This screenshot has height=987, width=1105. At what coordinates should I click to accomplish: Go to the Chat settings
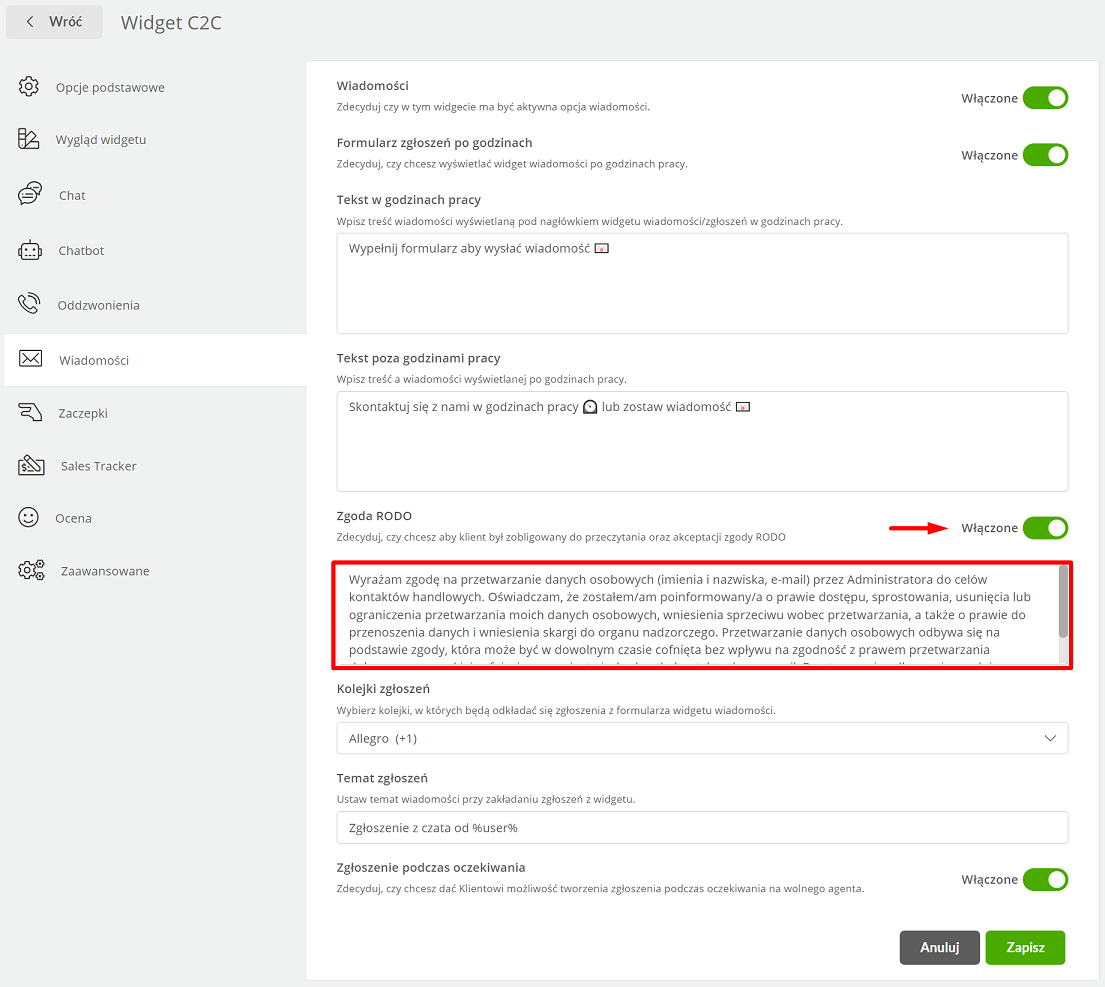pyautogui.click(x=72, y=195)
